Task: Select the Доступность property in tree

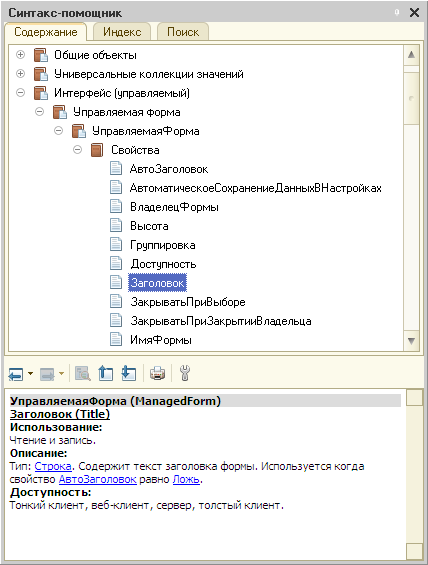Action: click(163, 264)
